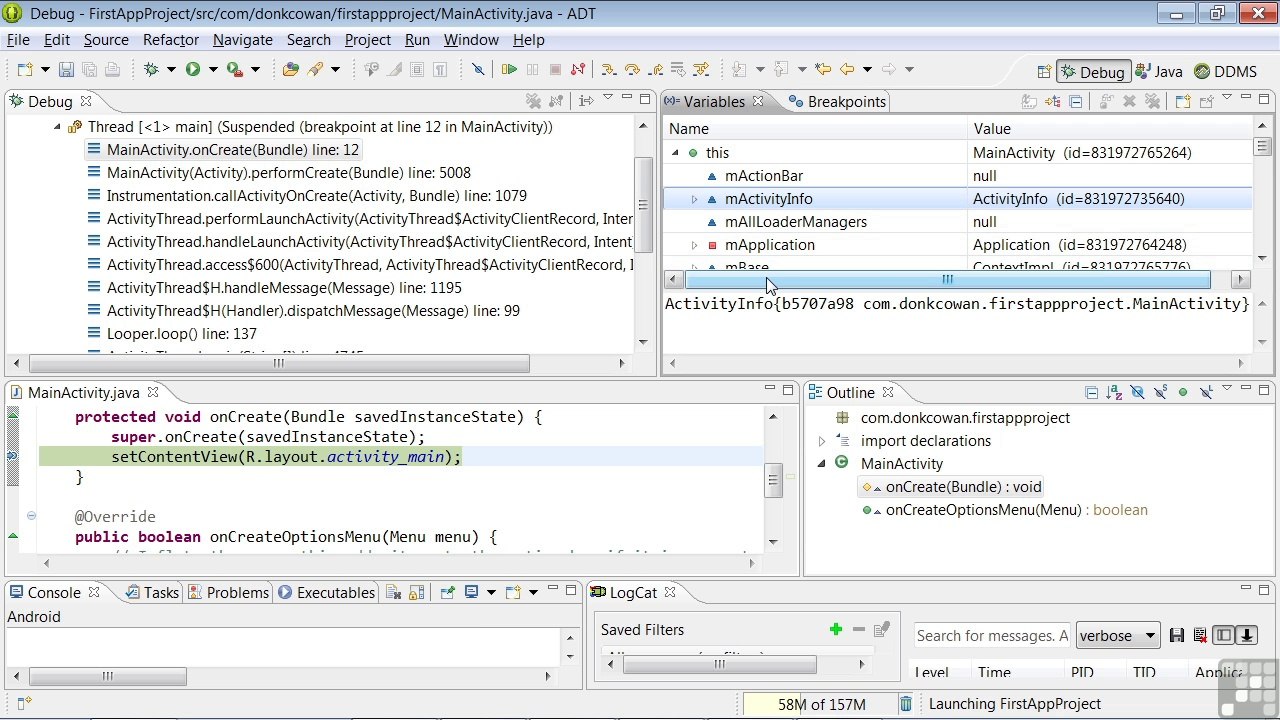This screenshot has width=1280, height=720.
Task: Switch to the DDMS perspective
Action: point(1226,72)
